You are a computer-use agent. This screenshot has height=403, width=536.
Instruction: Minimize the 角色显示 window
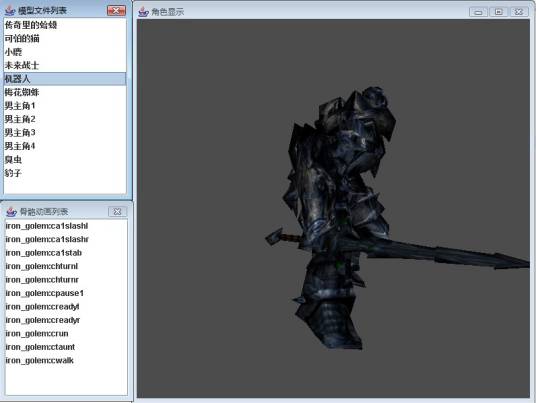pos(478,12)
